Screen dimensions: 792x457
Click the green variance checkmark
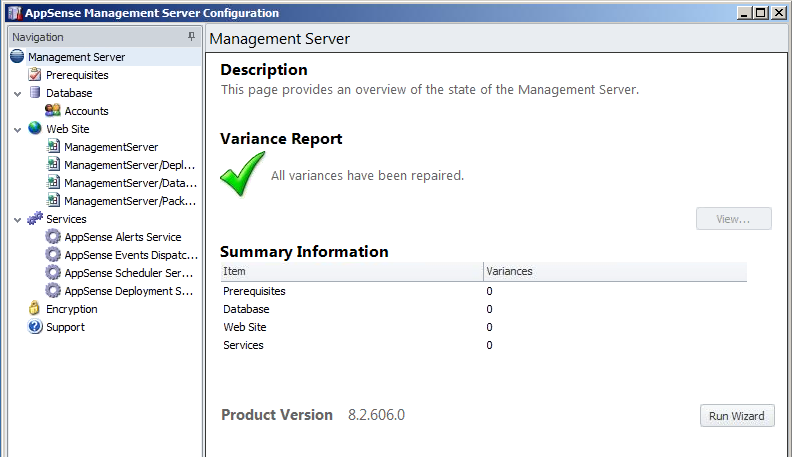tap(242, 173)
